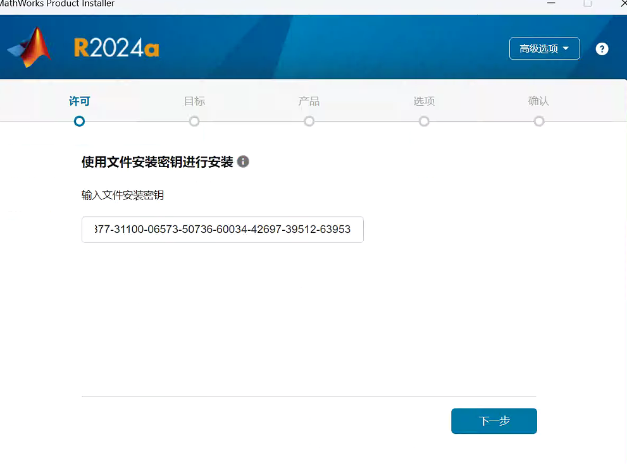Switch to the 许可 step label
Image resolution: width=627 pixels, height=464 pixels.
79,102
